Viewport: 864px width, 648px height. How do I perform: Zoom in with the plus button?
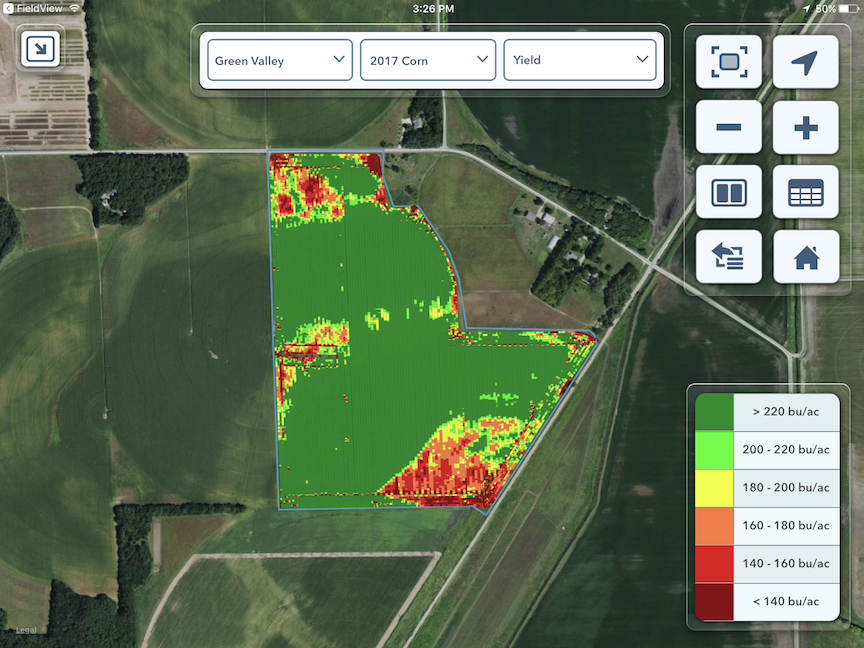pyautogui.click(x=806, y=127)
